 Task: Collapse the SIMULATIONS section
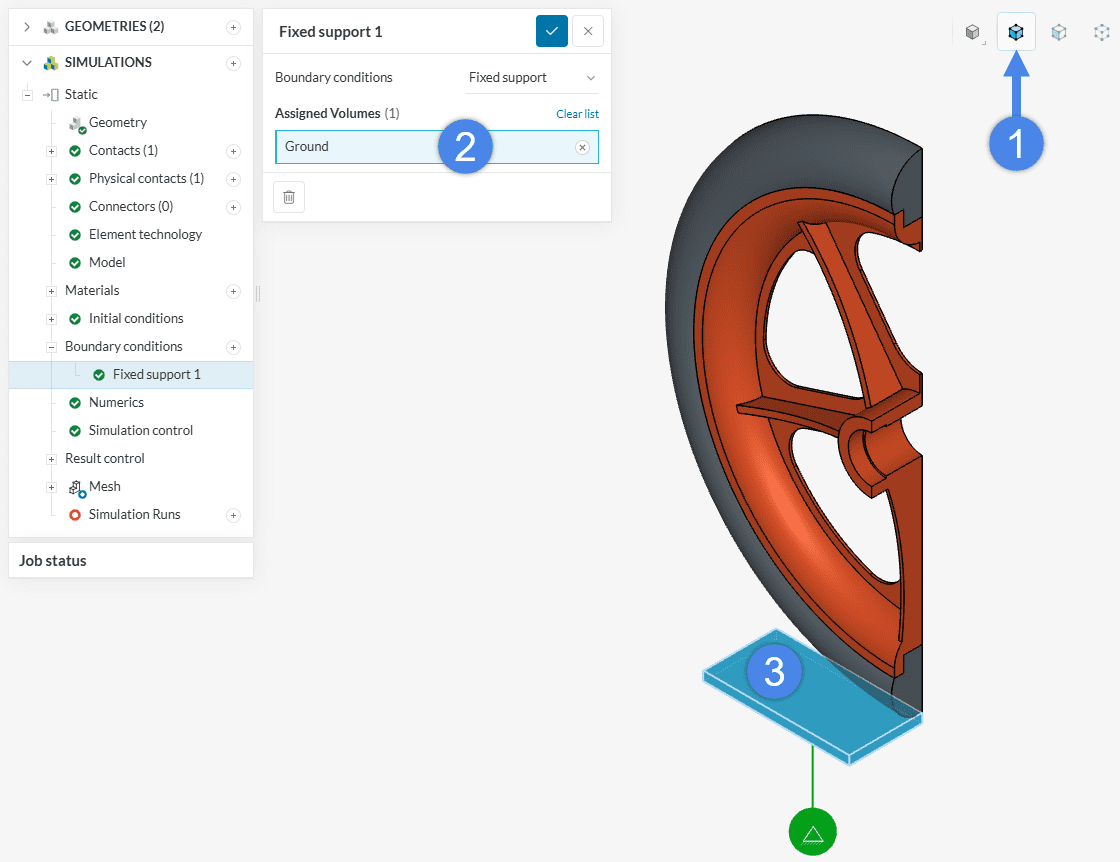27,63
